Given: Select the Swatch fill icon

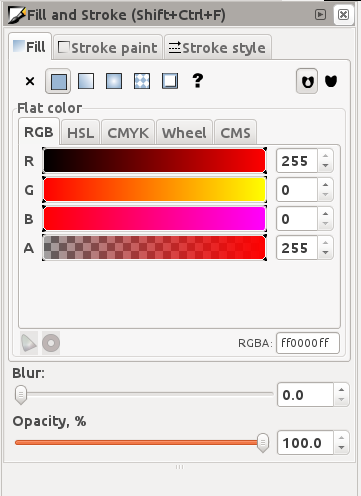Looking at the screenshot, I should point(170,81).
